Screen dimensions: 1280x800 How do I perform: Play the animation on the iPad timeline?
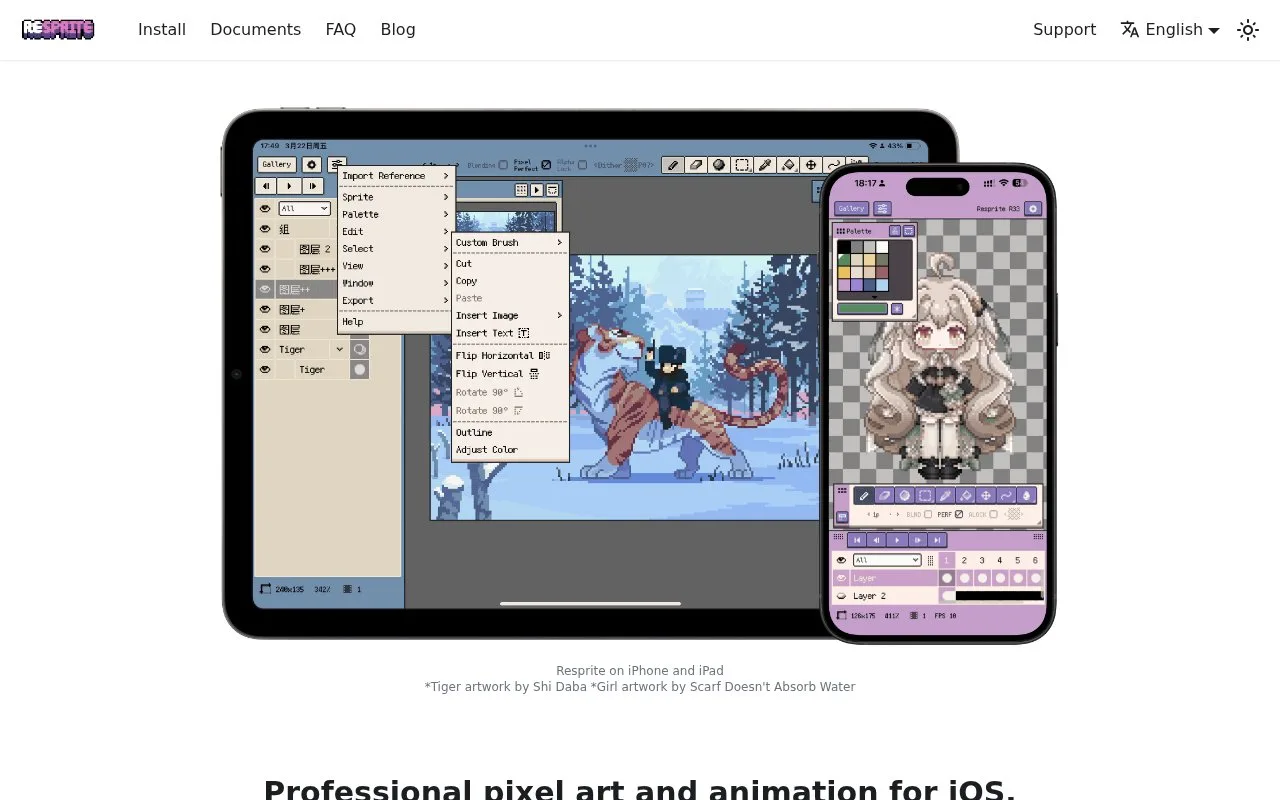(x=289, y=186)
